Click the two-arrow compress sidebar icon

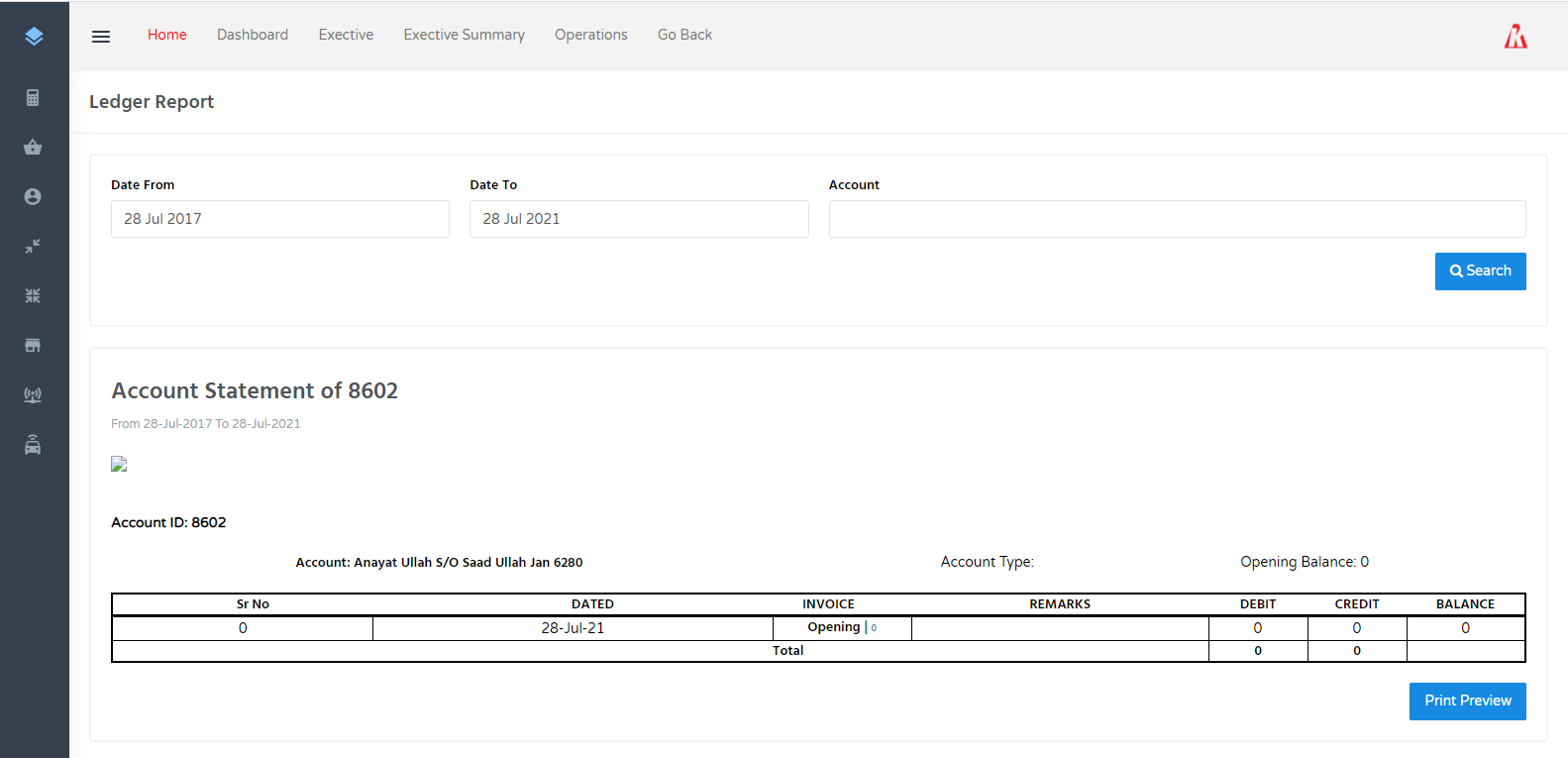click(x=33, y=246)
